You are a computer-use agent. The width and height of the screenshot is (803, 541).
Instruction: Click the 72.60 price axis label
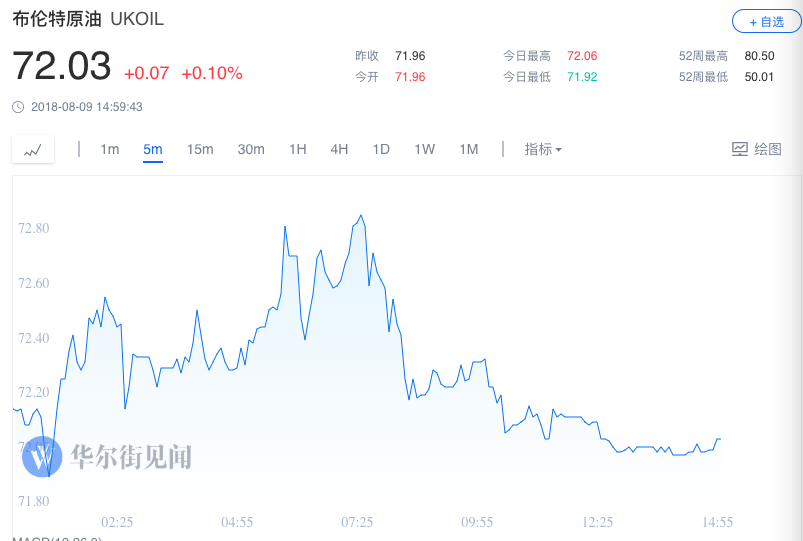pos(34,283)
